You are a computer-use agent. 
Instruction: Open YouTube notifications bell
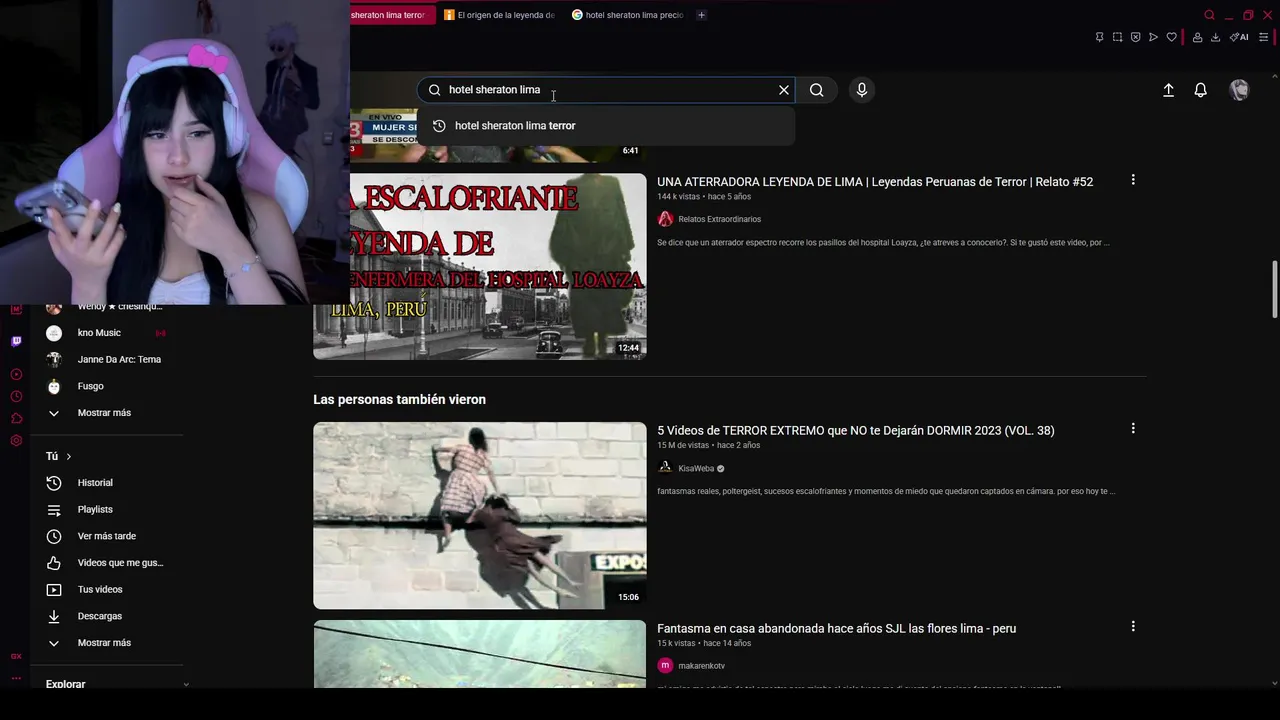1201,90
